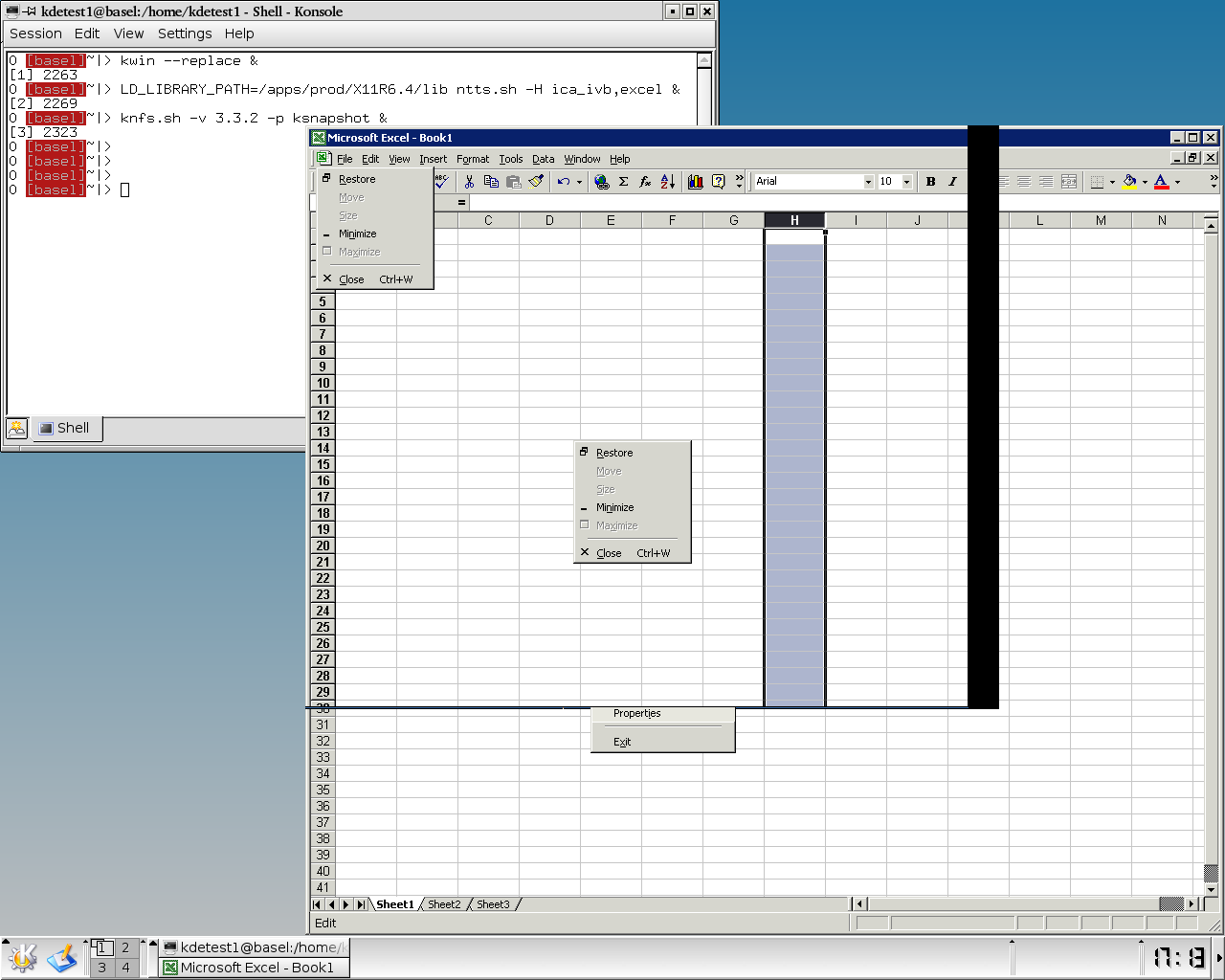Expand More Buttons chevron after help icon
Image resolution: width=1225 pixels, height=980 pixels.
tap(739, 181)
